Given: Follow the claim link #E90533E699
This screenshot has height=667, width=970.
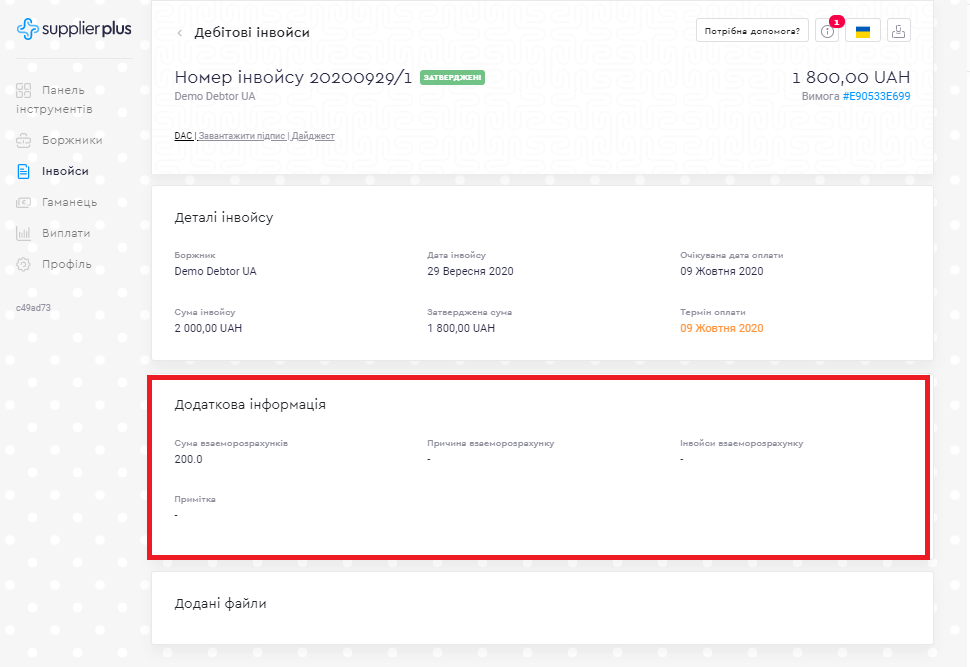Looking at the screenshot, I should [876, 97].
